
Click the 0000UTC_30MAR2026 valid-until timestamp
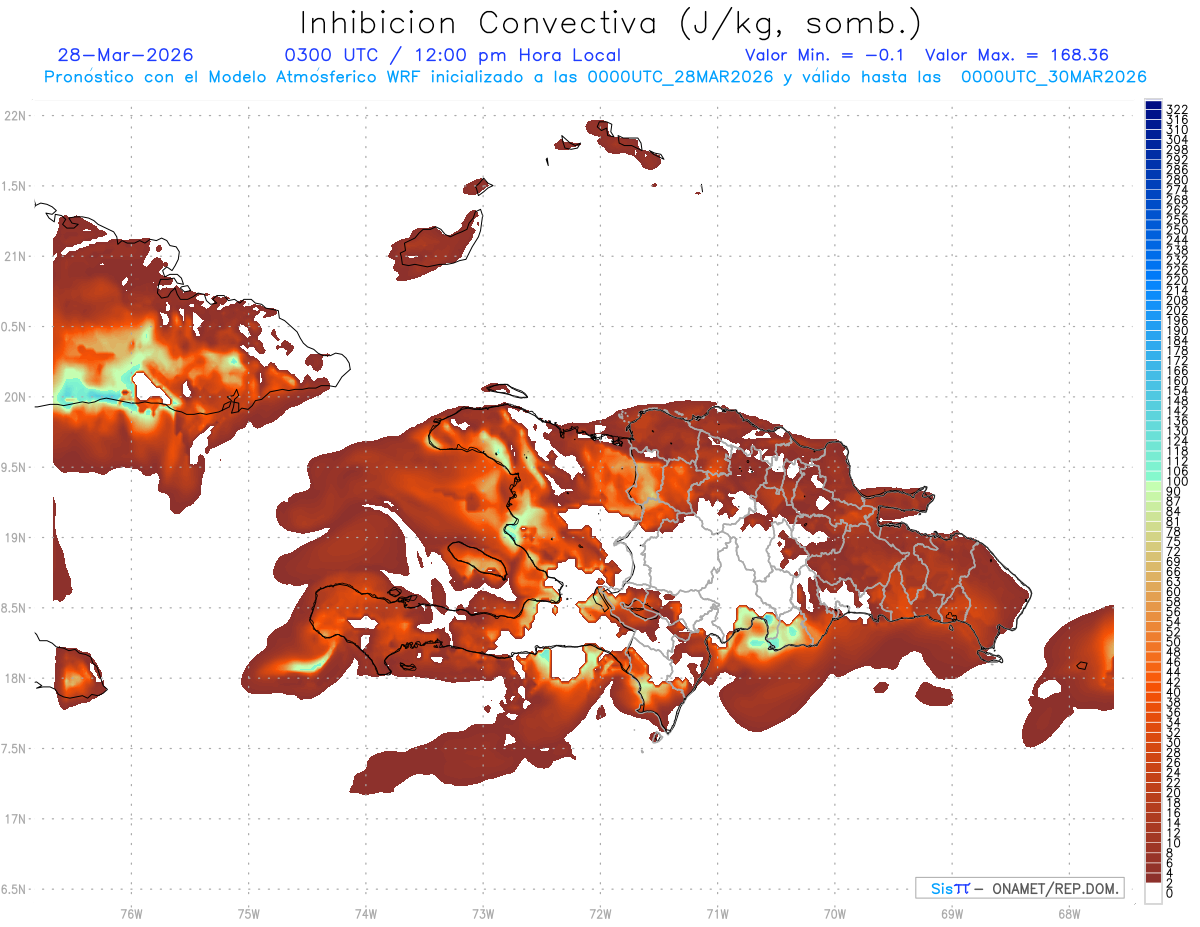pos(1054,77)
